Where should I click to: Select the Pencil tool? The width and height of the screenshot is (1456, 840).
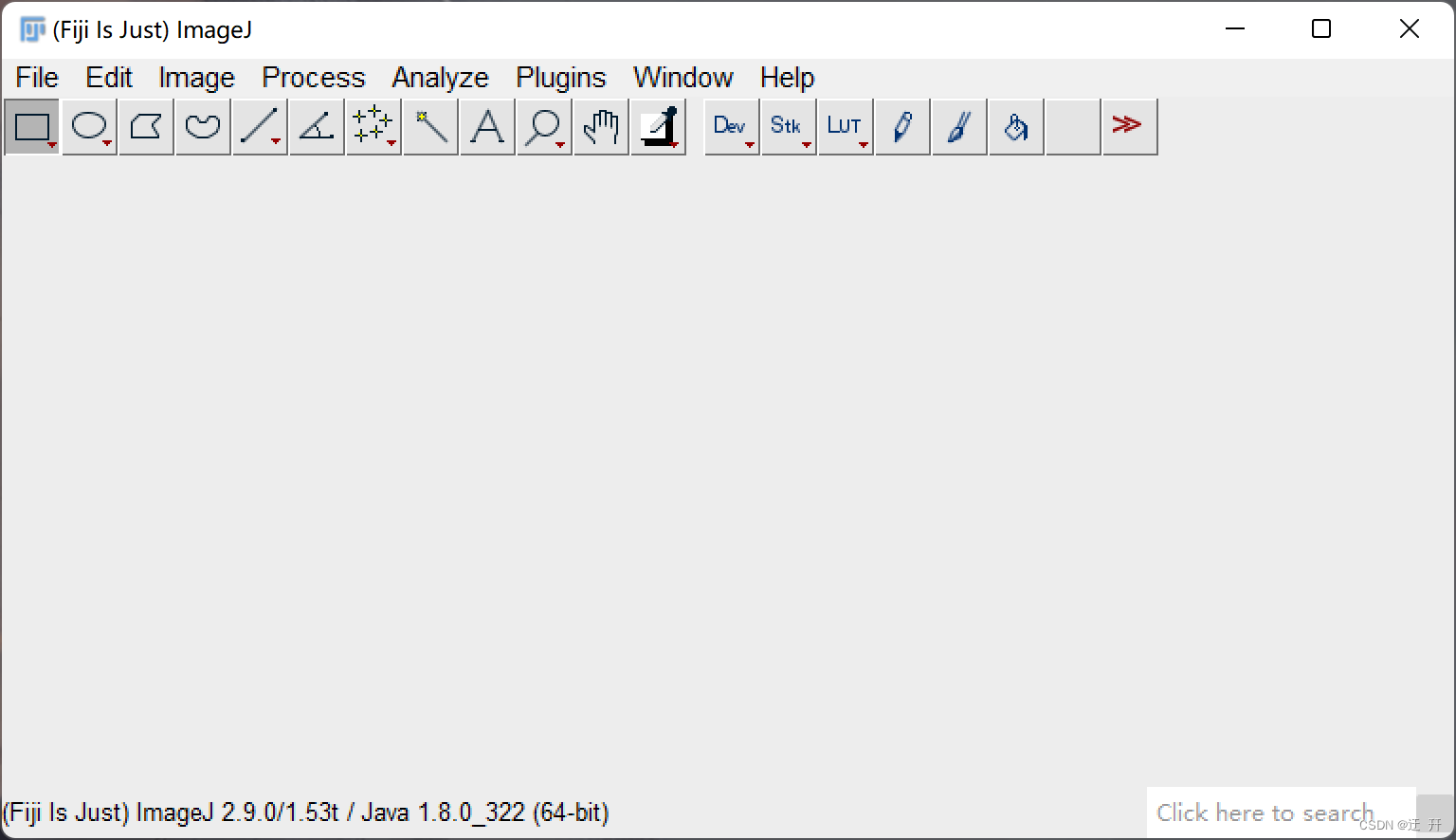(902, 126)
